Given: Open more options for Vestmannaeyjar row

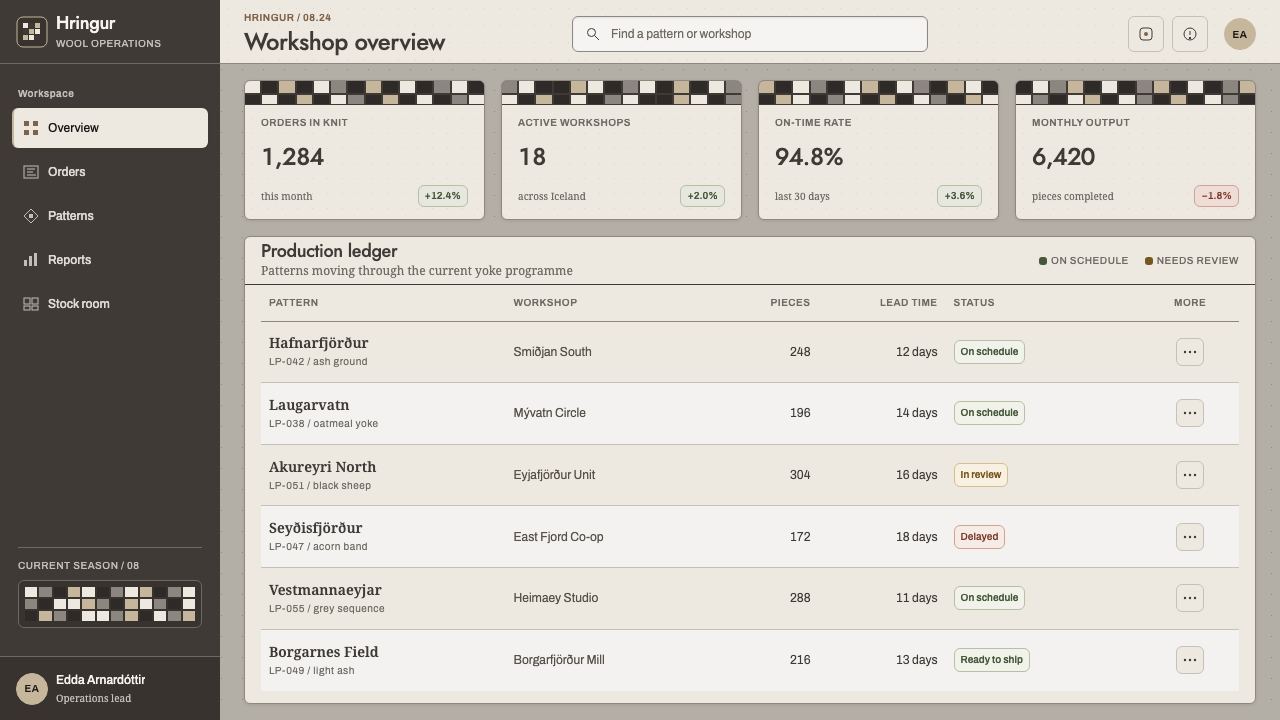Looking at the screenshot, I should tap(1190, 598).
